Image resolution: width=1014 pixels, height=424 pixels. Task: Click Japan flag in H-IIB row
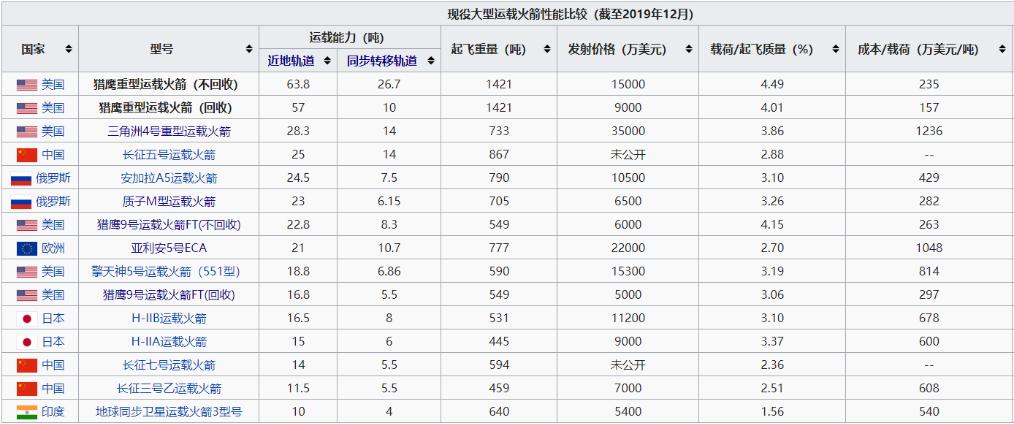(27, 318)
